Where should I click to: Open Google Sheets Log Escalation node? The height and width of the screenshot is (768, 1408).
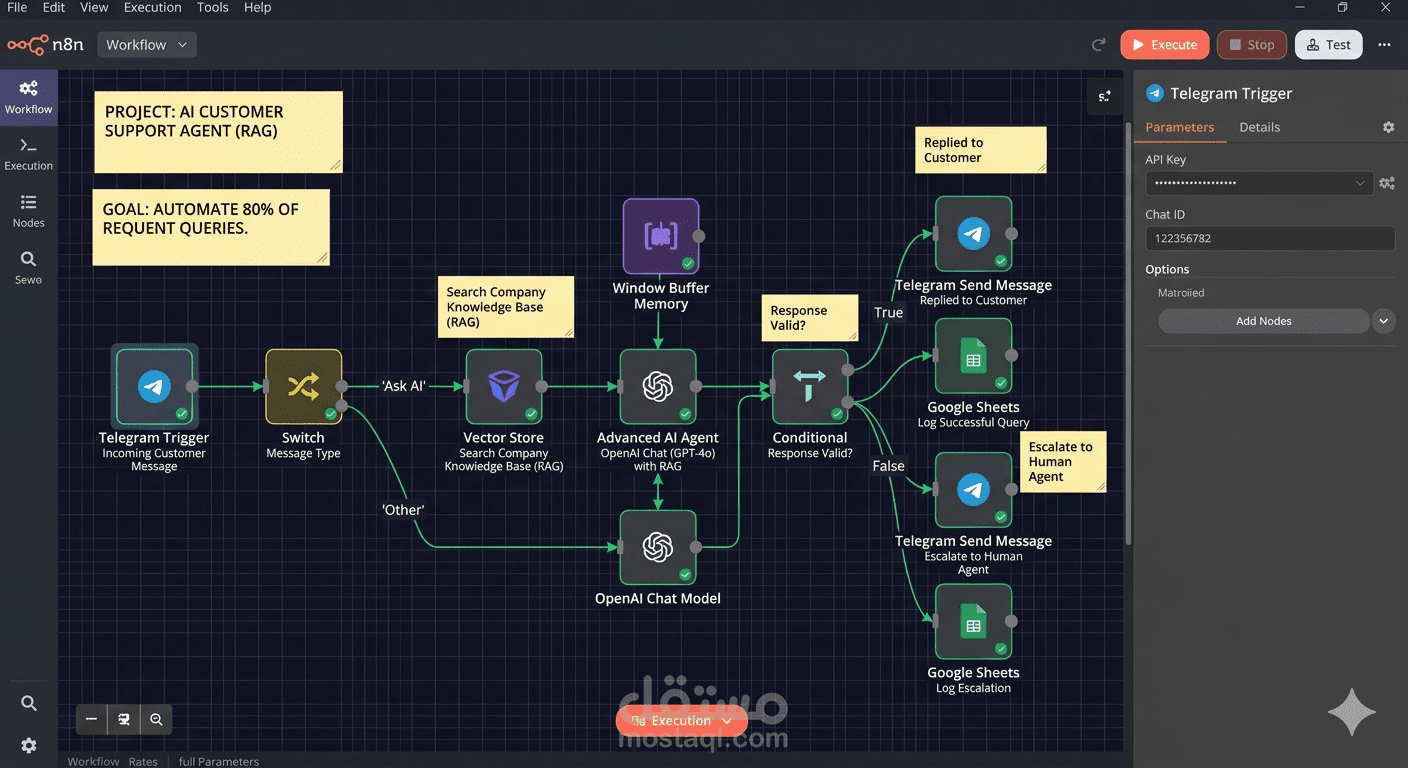[973, 622]
